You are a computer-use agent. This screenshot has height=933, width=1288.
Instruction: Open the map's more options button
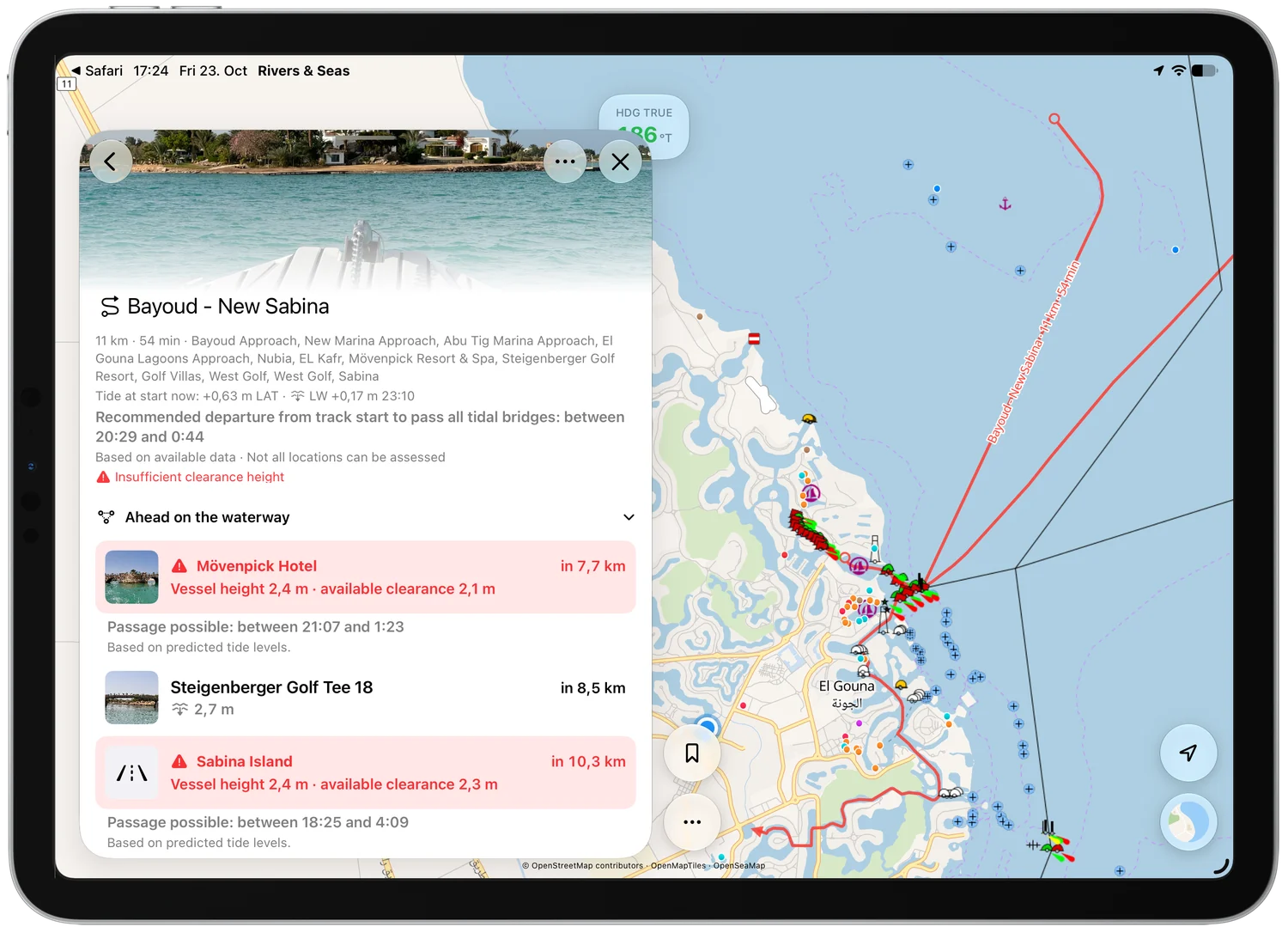(x=692, y=822)
